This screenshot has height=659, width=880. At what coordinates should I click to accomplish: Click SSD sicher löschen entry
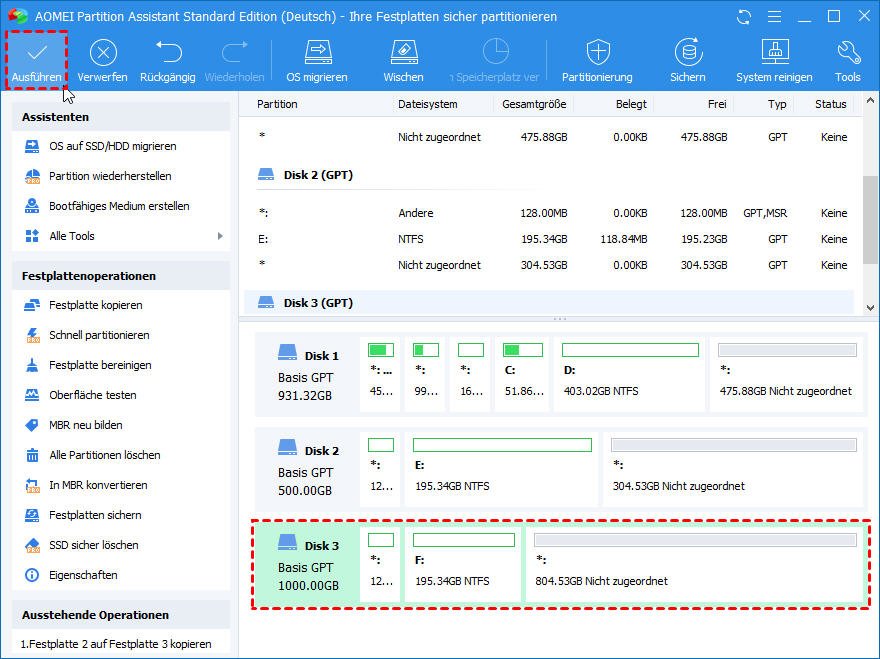(x=94, y=545)
